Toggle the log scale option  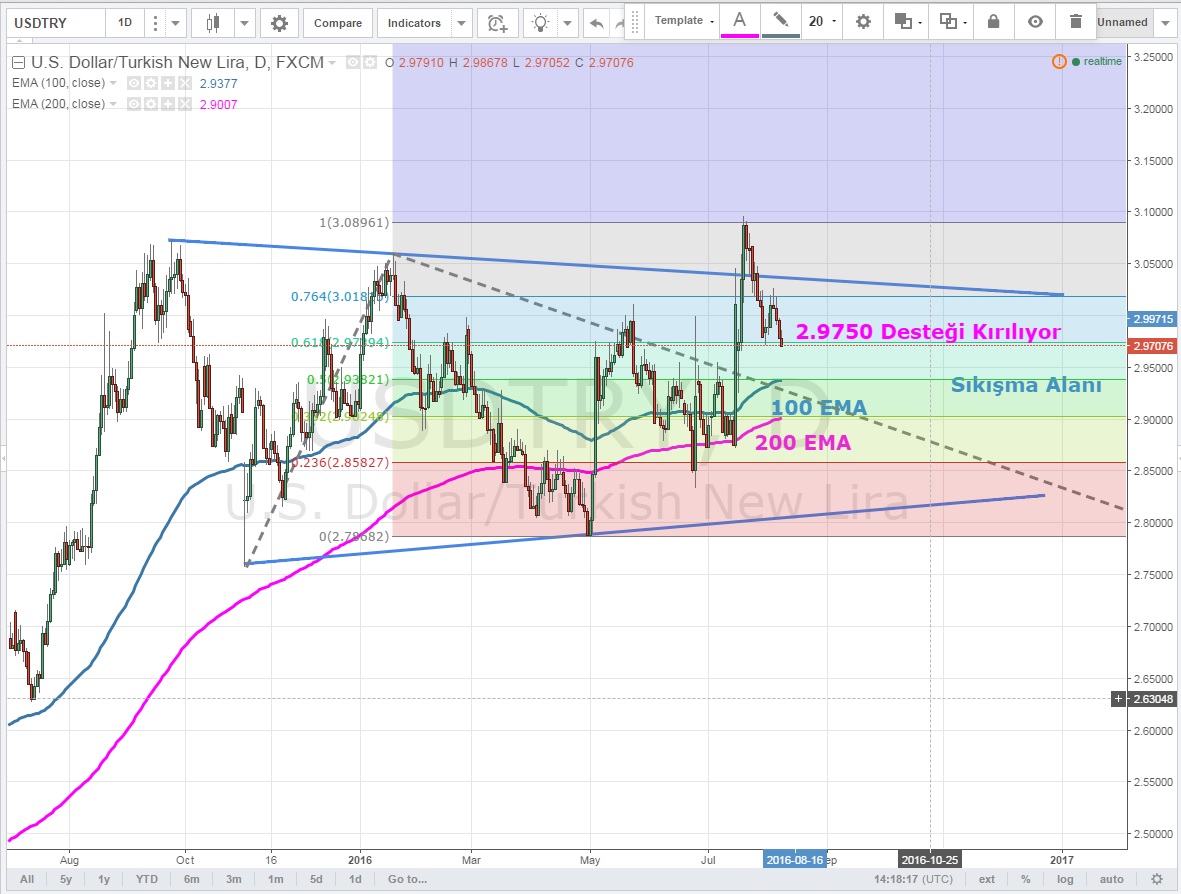pyautogui.click(x=1065, y=879)
